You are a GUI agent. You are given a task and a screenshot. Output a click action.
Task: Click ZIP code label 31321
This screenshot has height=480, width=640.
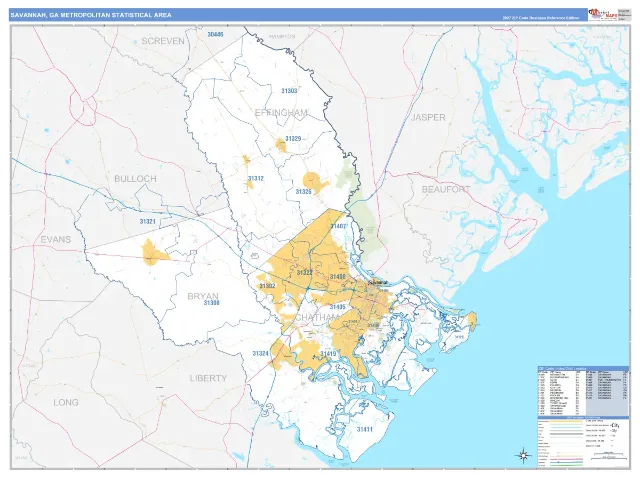tap(147, 222)
